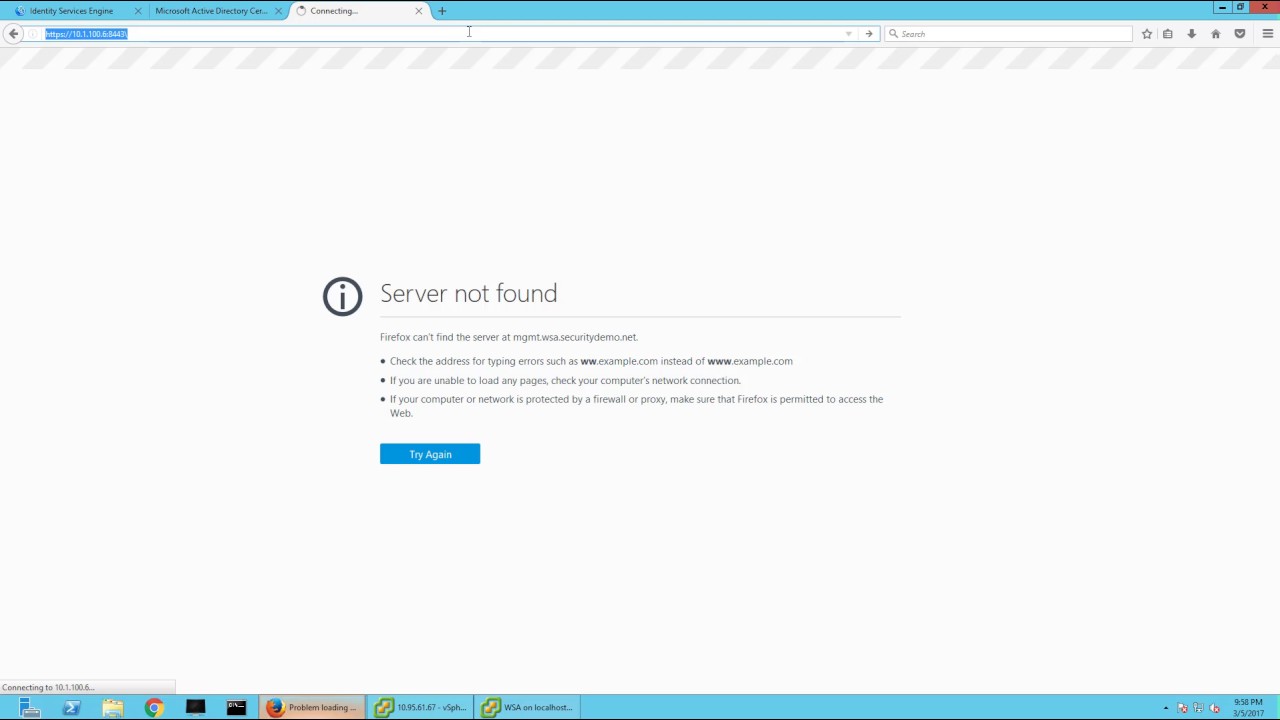Click the site identity info icon
1280x720 pixels.
tap(33, 34)
